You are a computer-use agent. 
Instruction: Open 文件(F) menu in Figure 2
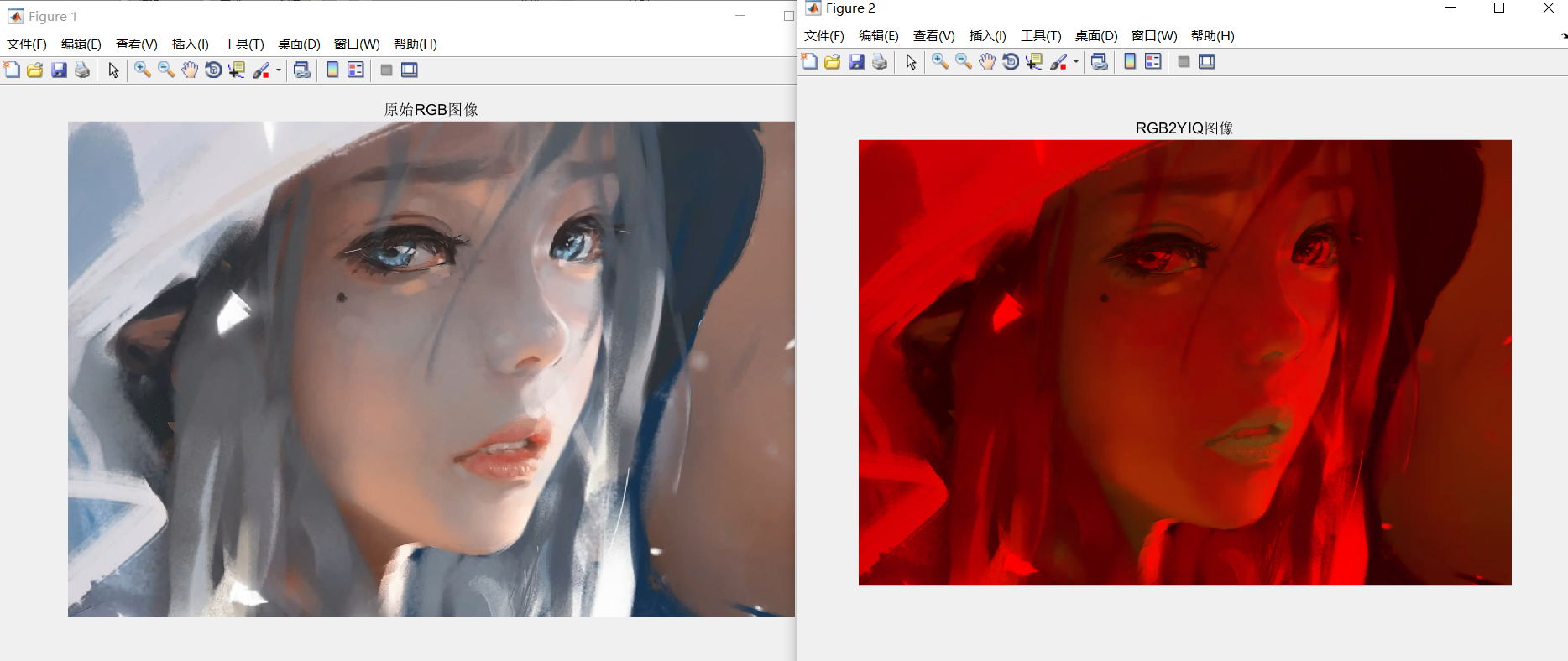tap(824, 36)
